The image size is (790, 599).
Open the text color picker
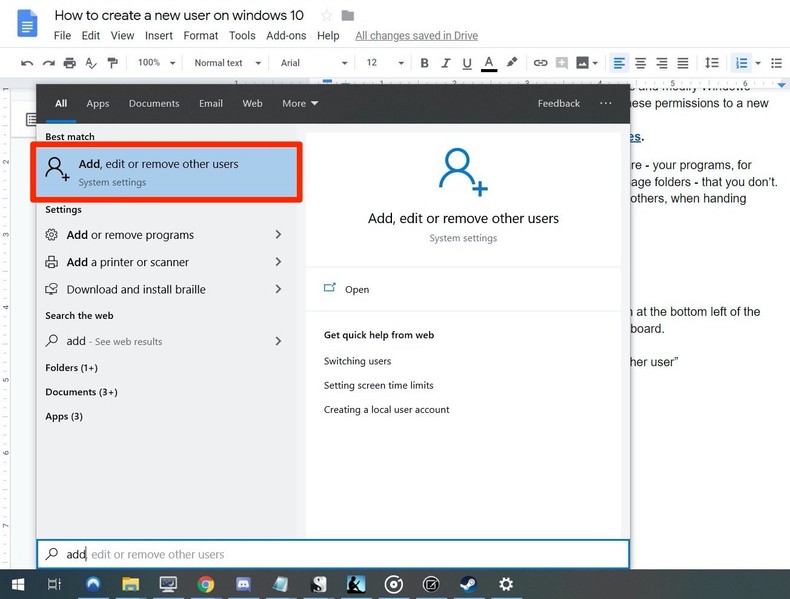(x=488, y=63)
